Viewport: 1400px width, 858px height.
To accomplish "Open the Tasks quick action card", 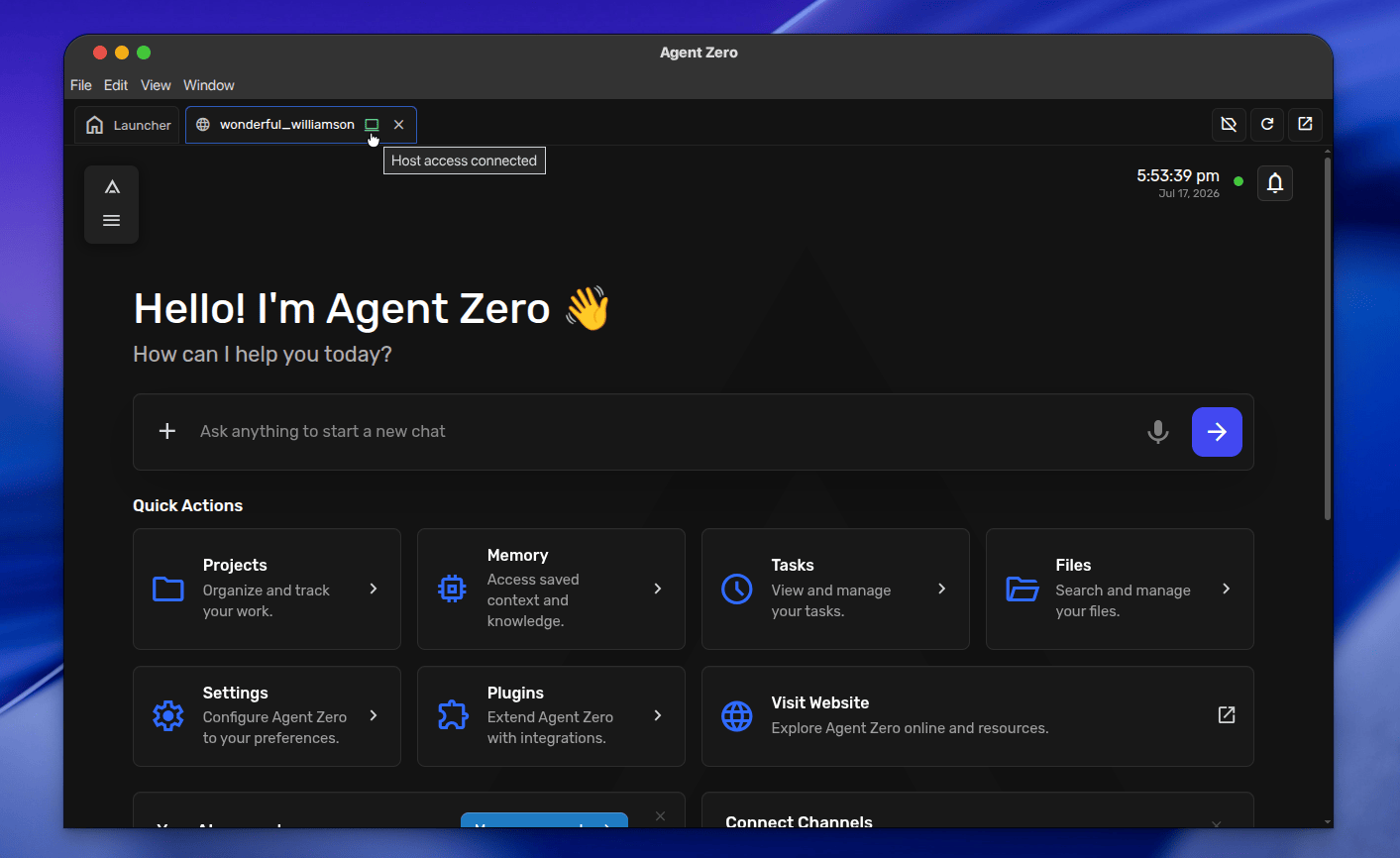I will point(835,589).
